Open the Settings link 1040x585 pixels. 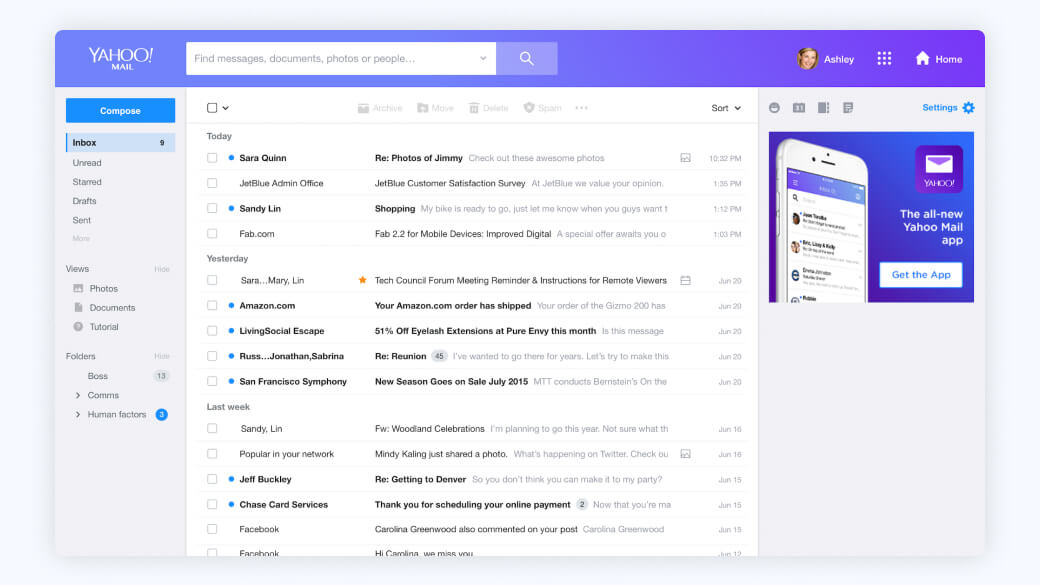point(939,107)
